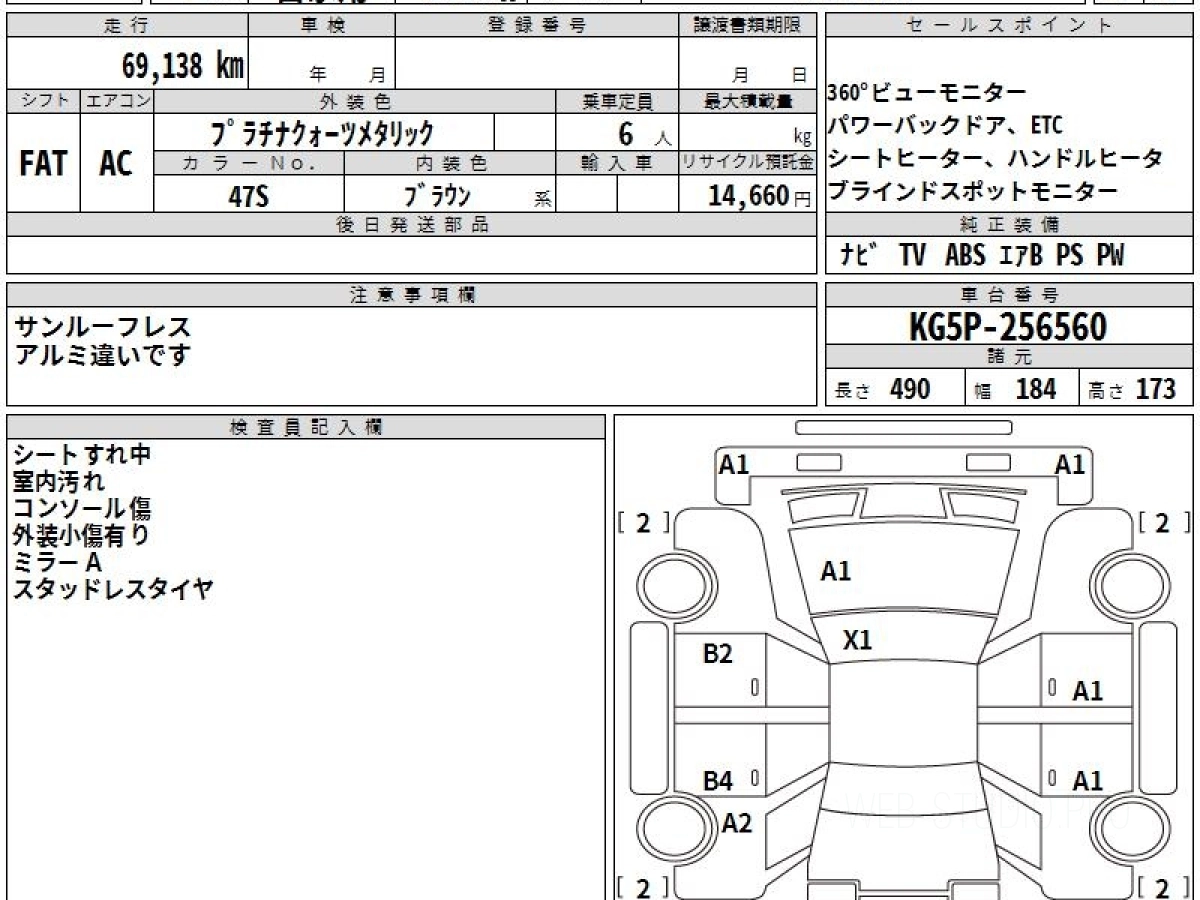This screenshot has height=900, width=1200.
Task: Select the アルミ違いです note
Action: [102, 354]
